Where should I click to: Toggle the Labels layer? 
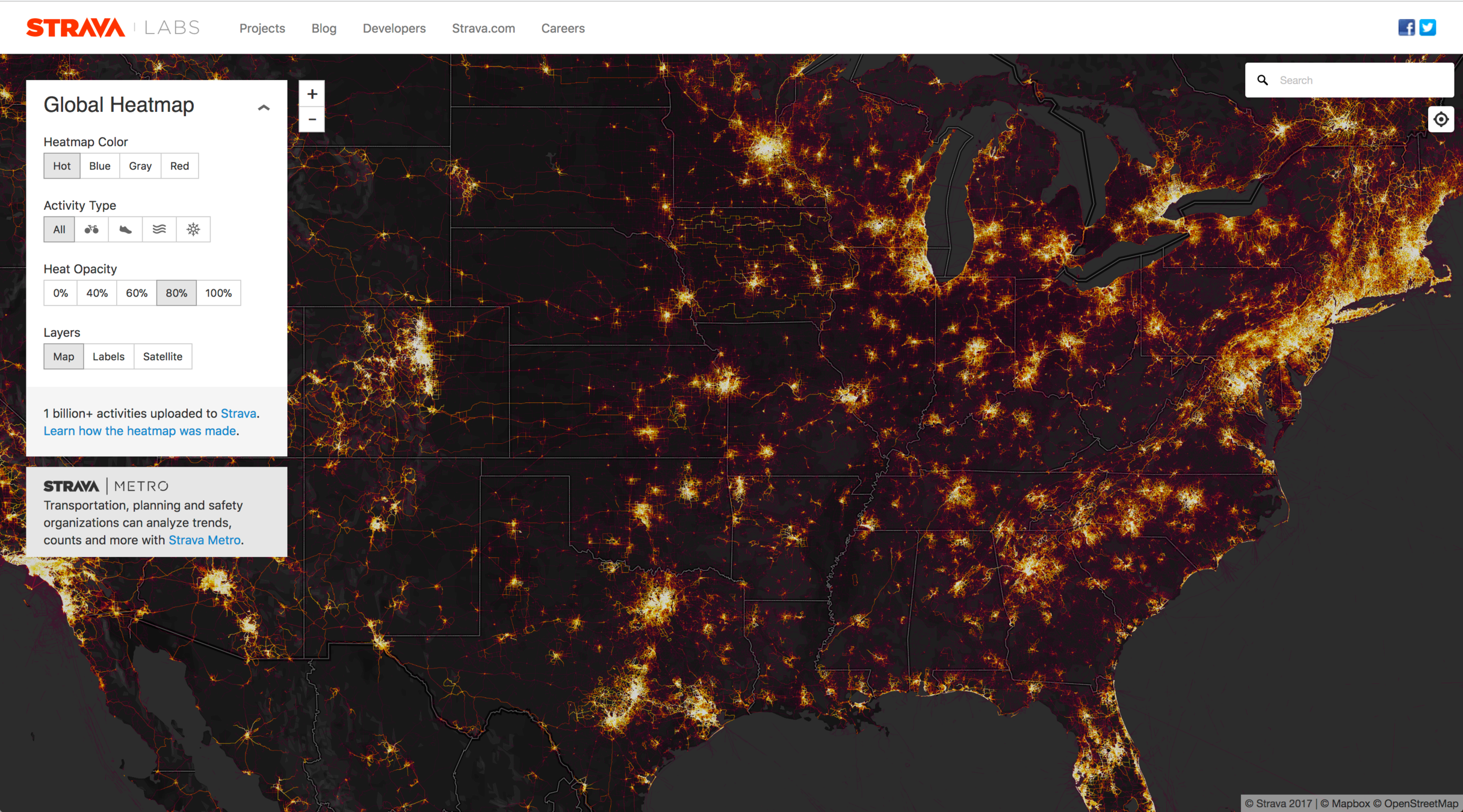click(108, 357)
